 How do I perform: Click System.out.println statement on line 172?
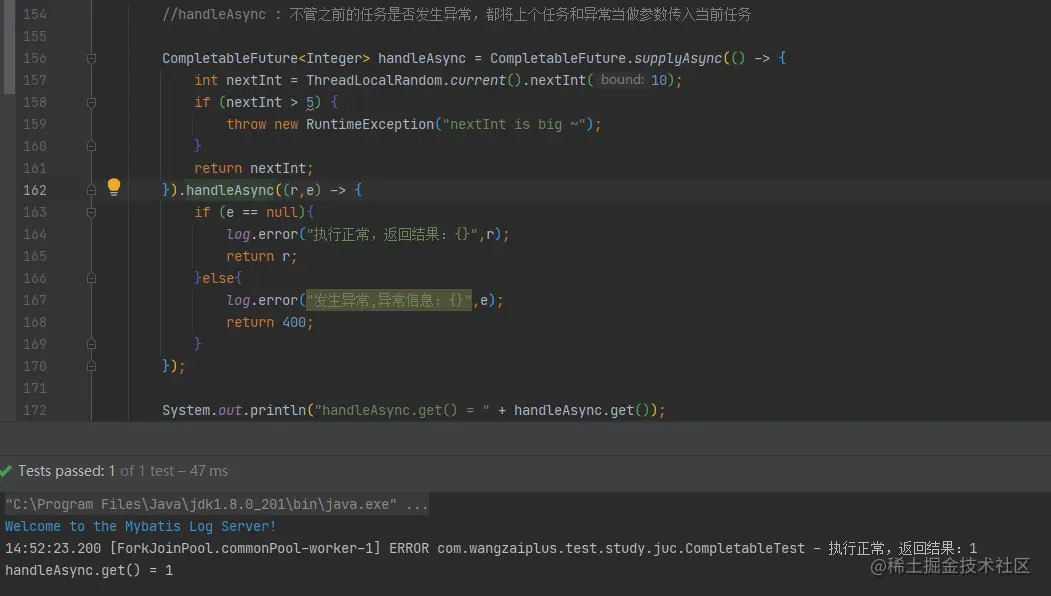point(413,410)
